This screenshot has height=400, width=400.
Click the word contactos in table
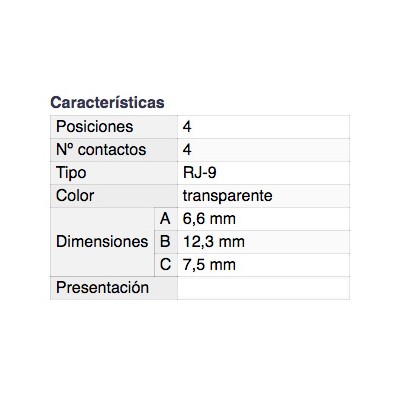pos(112,150)
